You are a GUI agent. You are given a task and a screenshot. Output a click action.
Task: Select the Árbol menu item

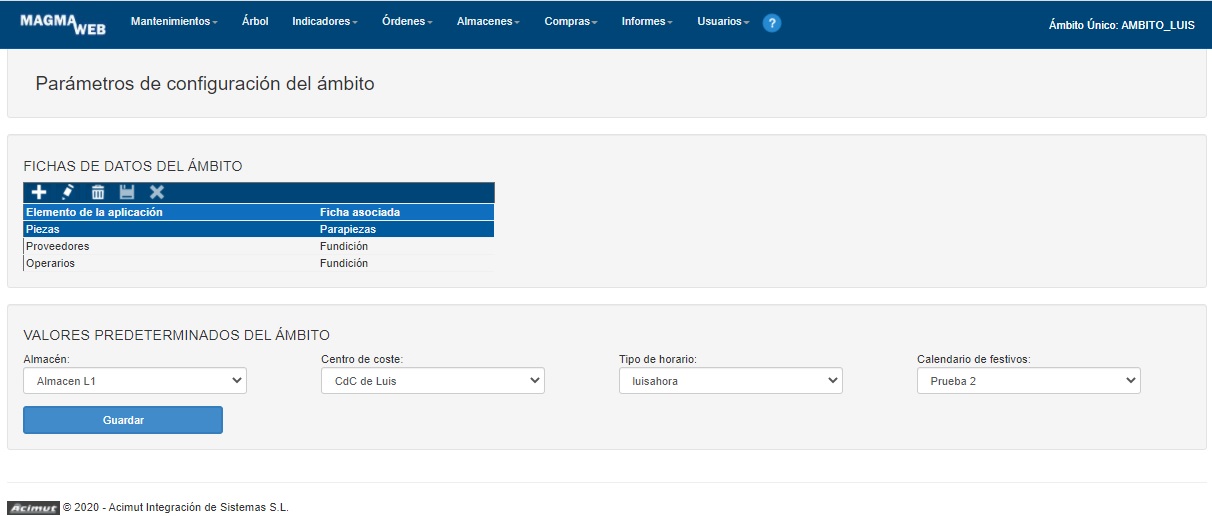pos(255,22)
